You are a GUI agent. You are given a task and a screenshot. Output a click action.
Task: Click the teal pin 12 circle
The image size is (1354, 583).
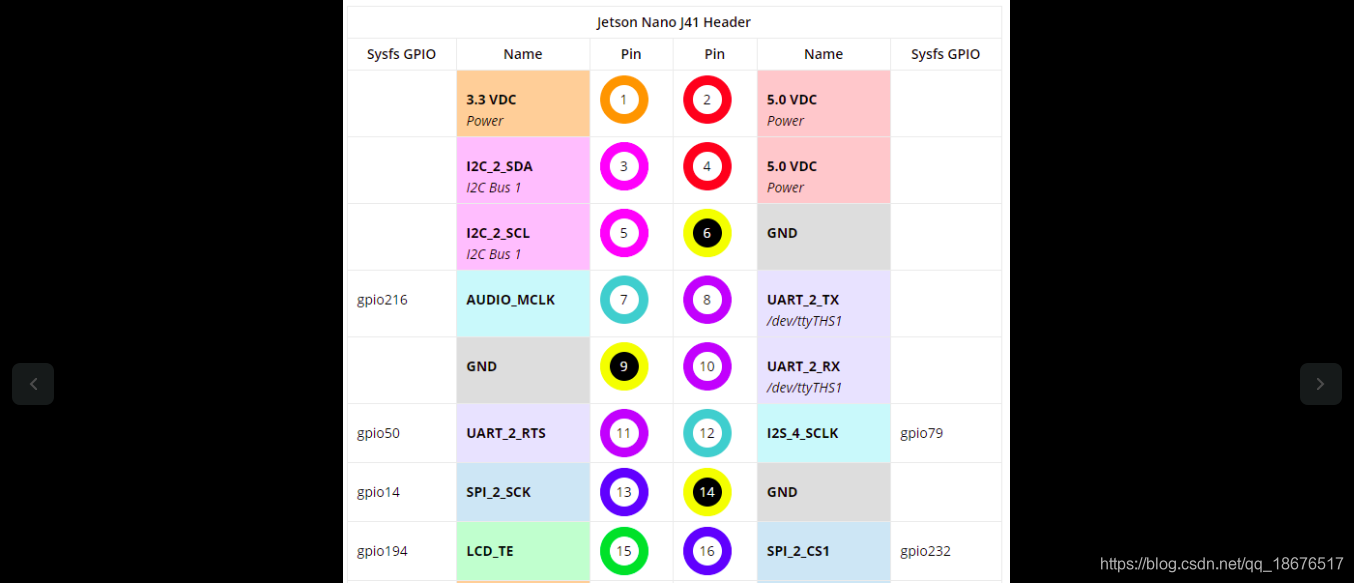click(707, 433)
